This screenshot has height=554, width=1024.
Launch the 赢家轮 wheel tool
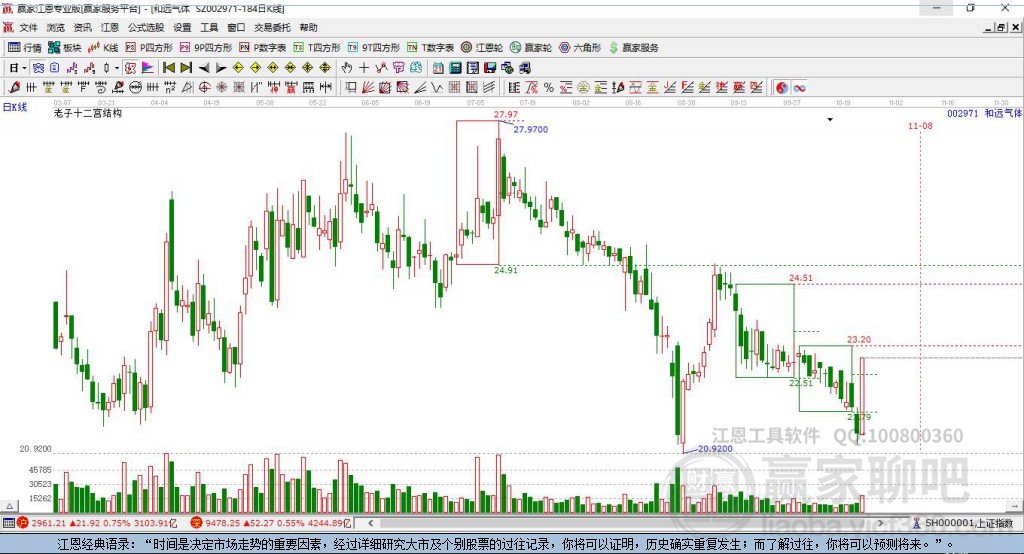click(x=531, y=48)
